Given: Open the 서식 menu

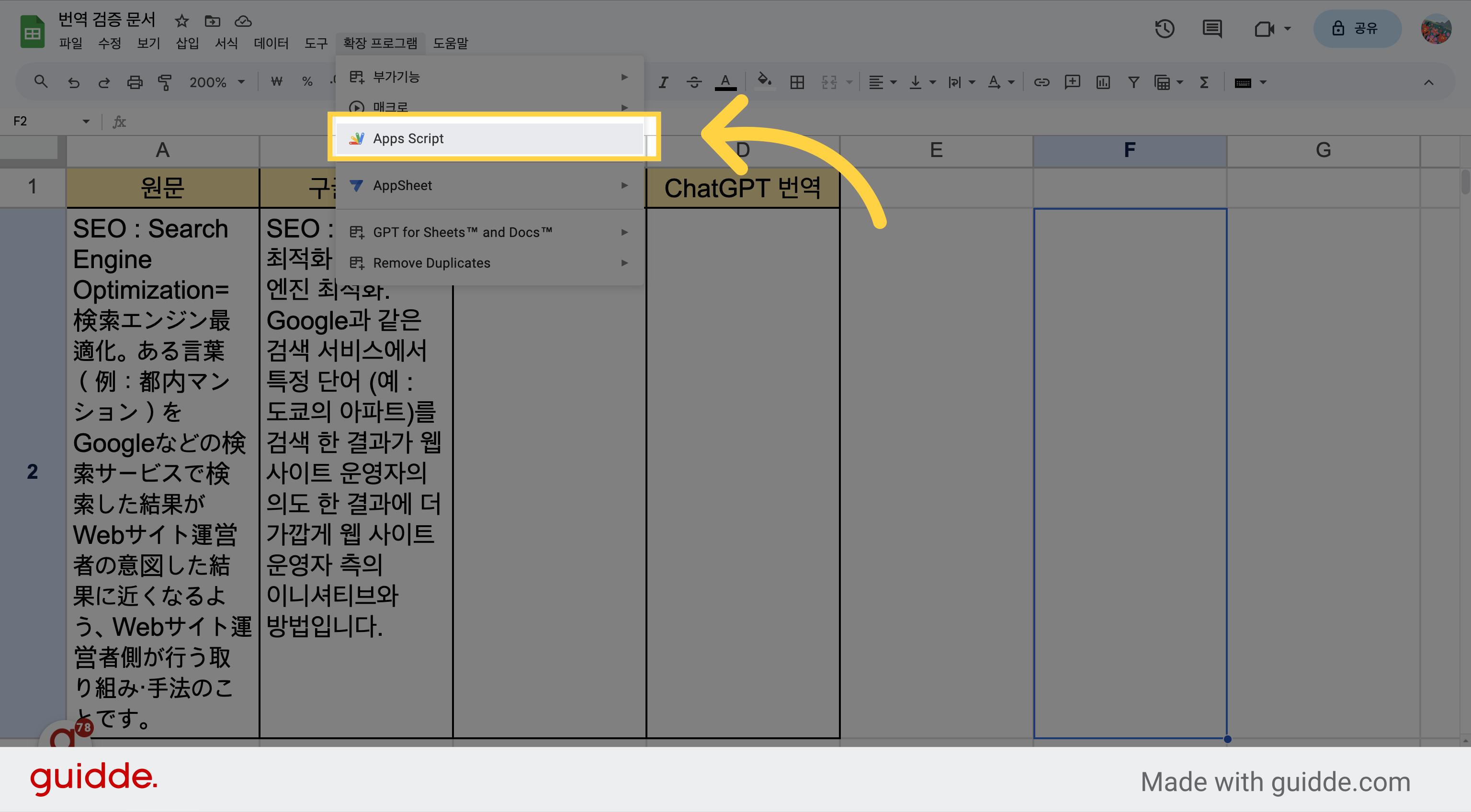Looking at the screenshot, I should coord(226,43).
